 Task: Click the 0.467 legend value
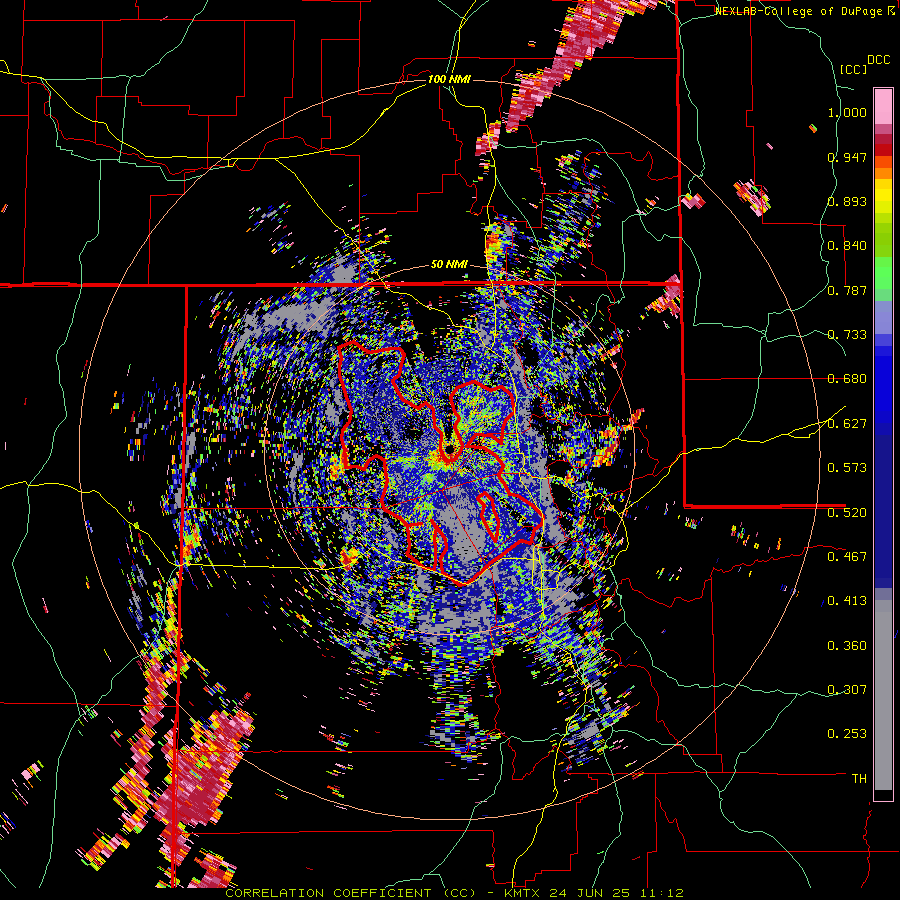coord(847,557)
